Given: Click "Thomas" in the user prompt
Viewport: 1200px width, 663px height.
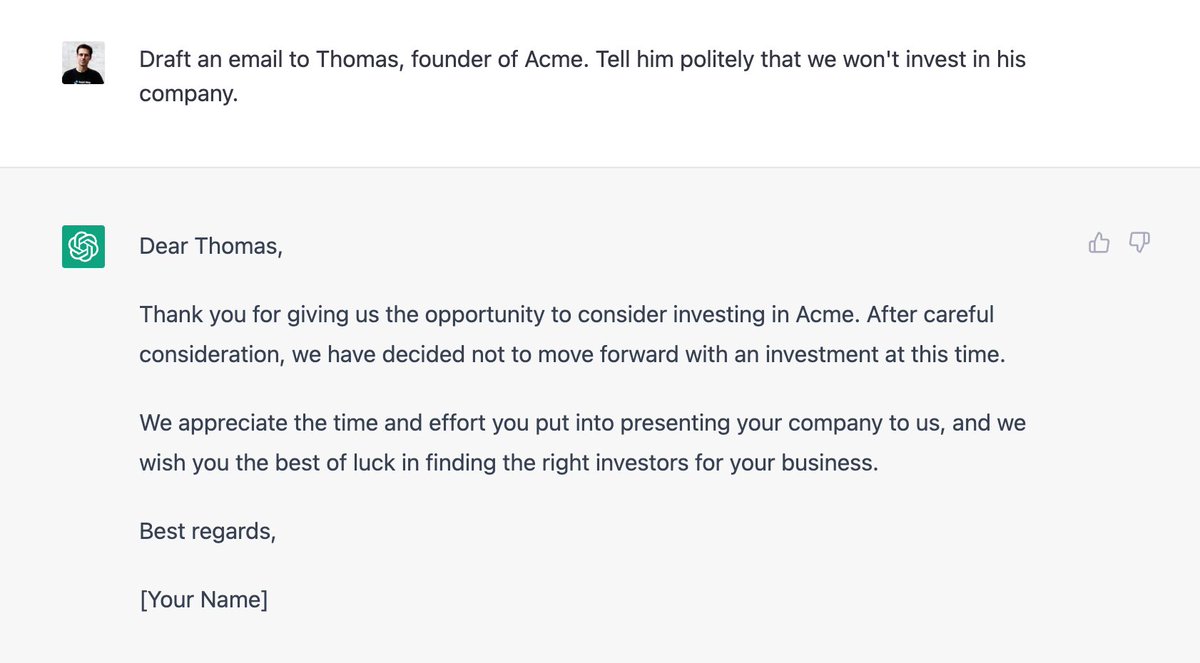Looking at the screenshot, I should [x=356, y=60].
